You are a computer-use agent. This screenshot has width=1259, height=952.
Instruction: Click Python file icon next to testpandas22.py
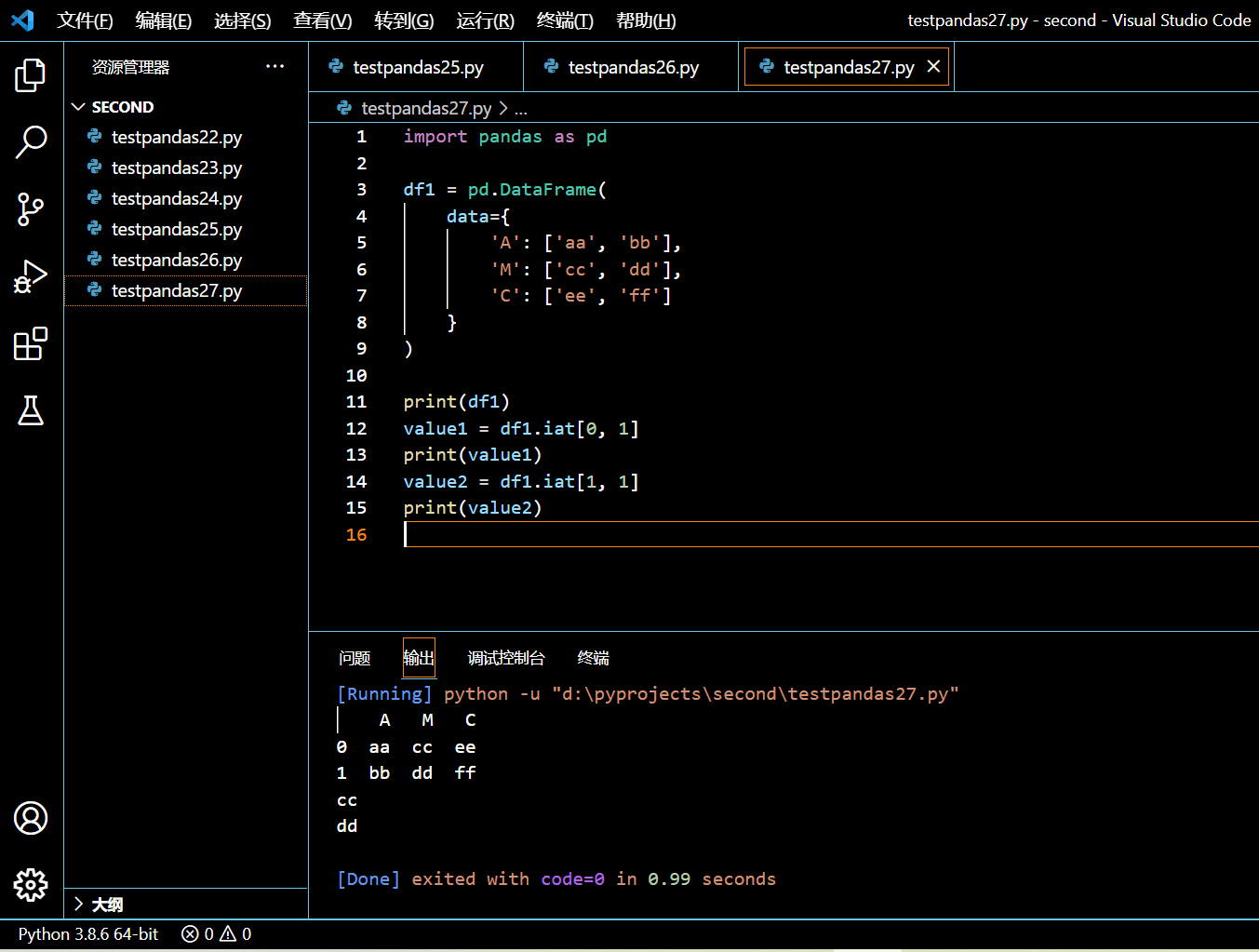point(94,136)
